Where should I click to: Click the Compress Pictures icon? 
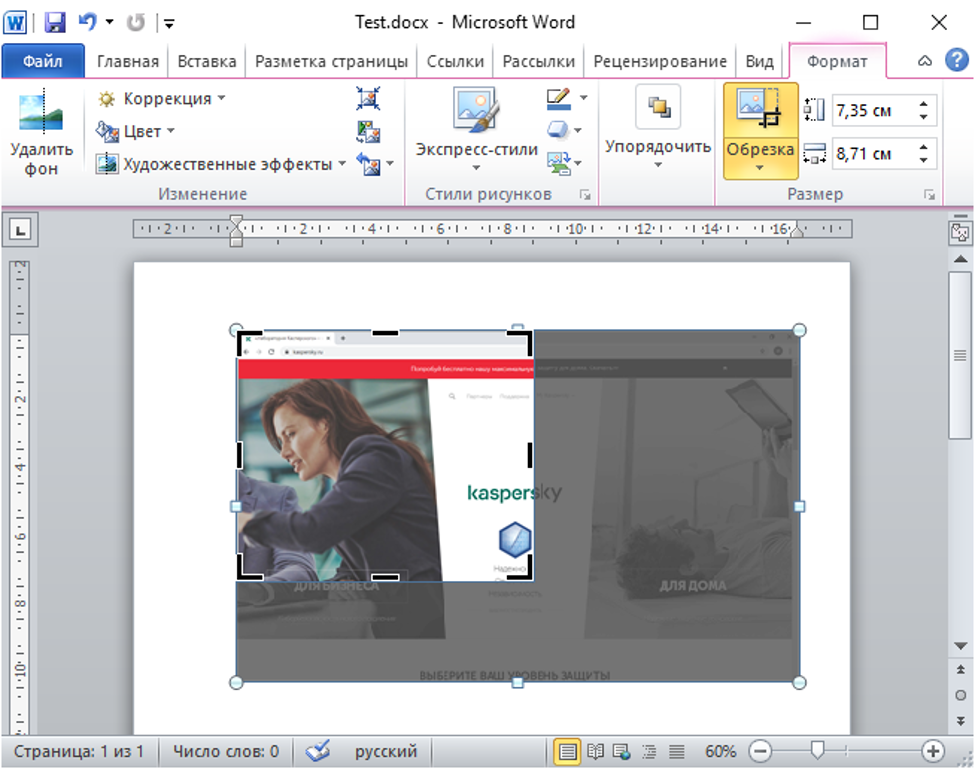pyautogui.click(x=368, y=99)
